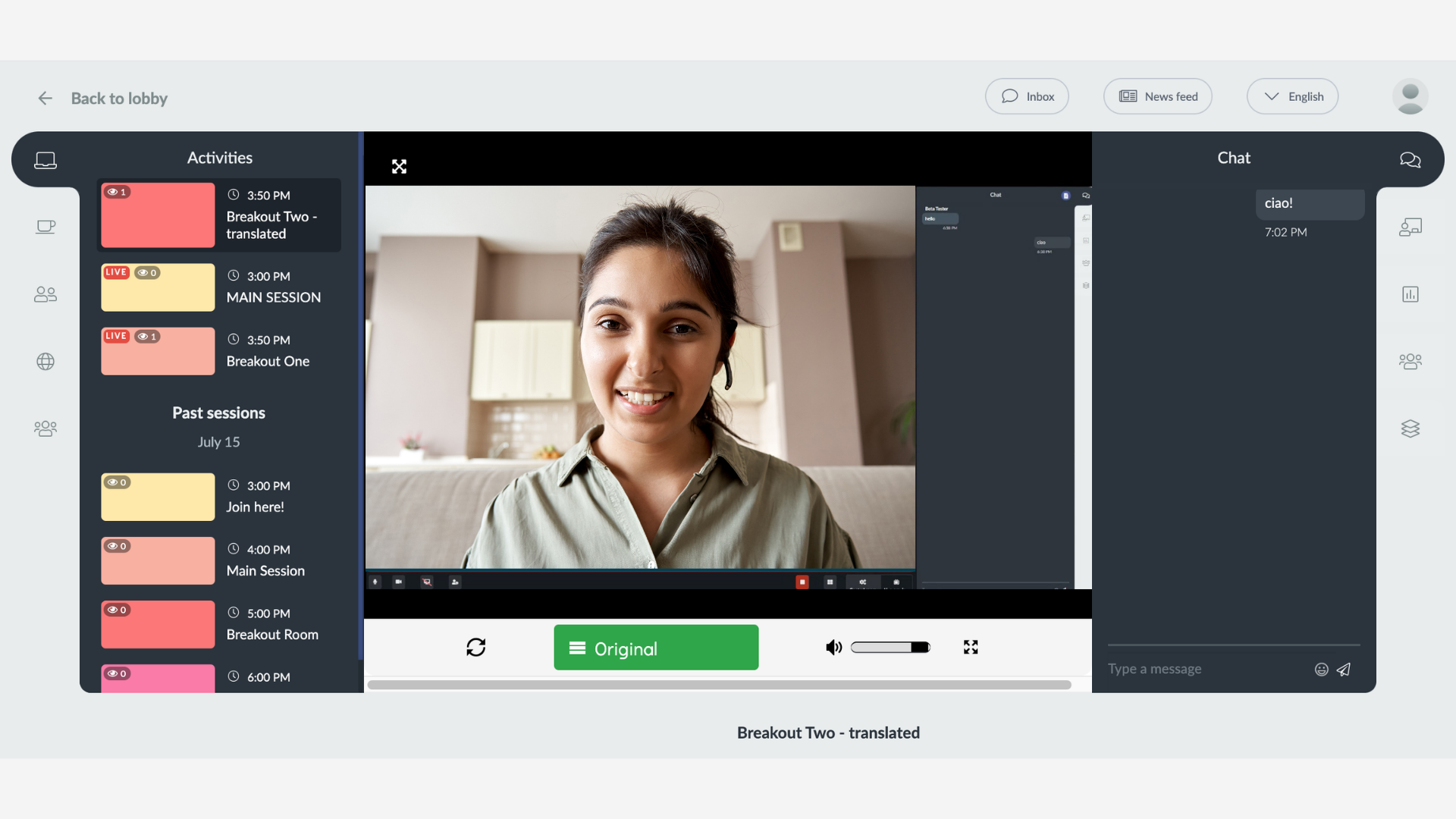Click the coffee cup lounge icon
Screen dimensions: 1456x819
(45, 227)
